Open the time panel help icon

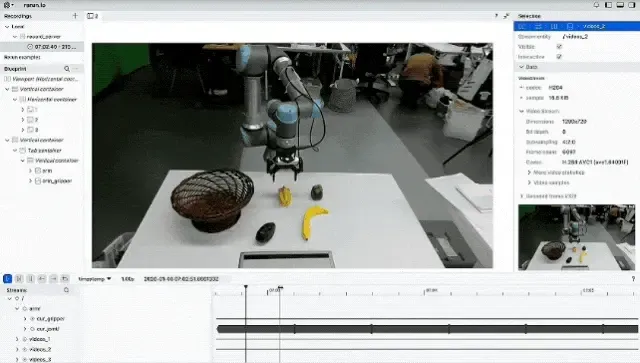pos(633,278)
